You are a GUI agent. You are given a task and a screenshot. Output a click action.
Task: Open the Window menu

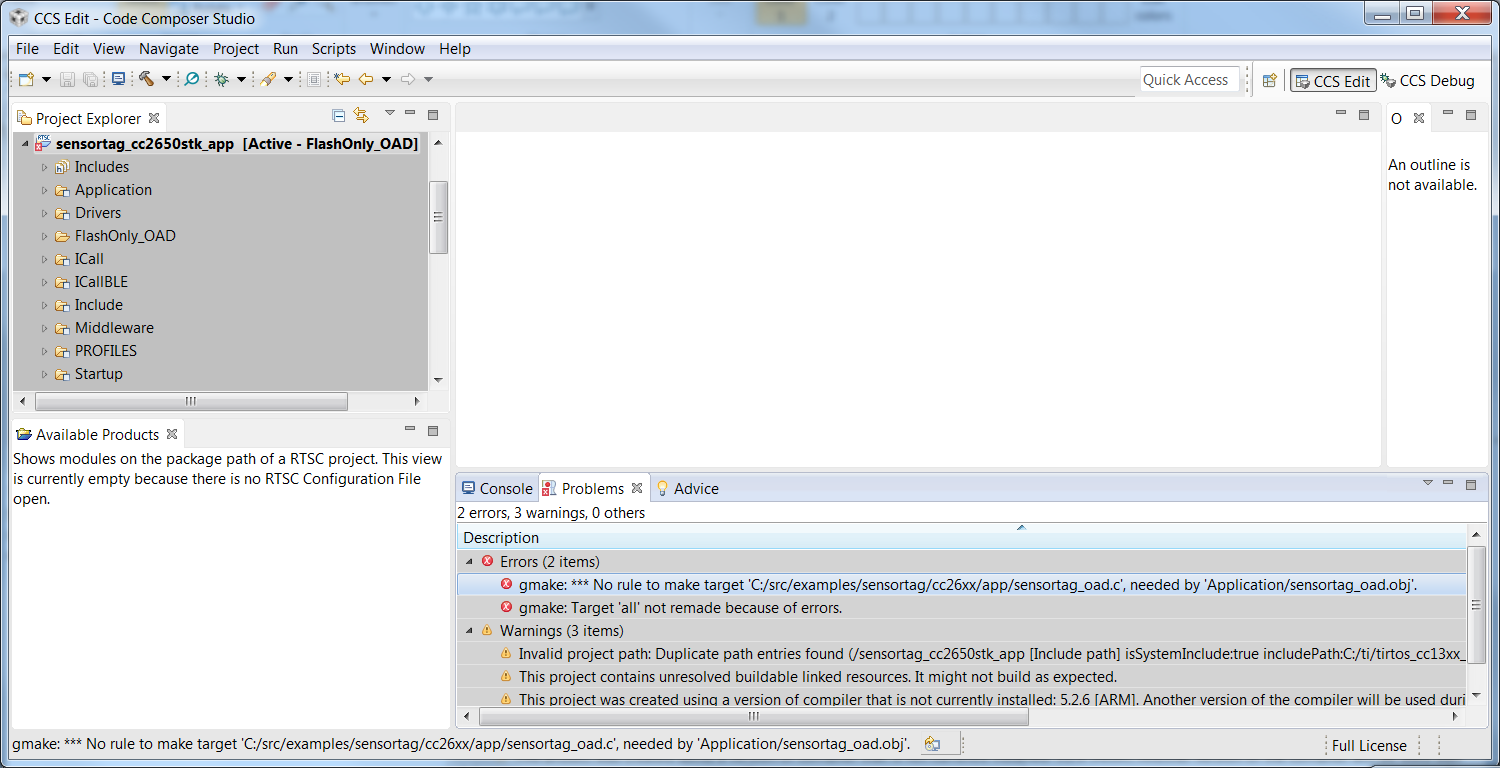(x=397, y=48)
